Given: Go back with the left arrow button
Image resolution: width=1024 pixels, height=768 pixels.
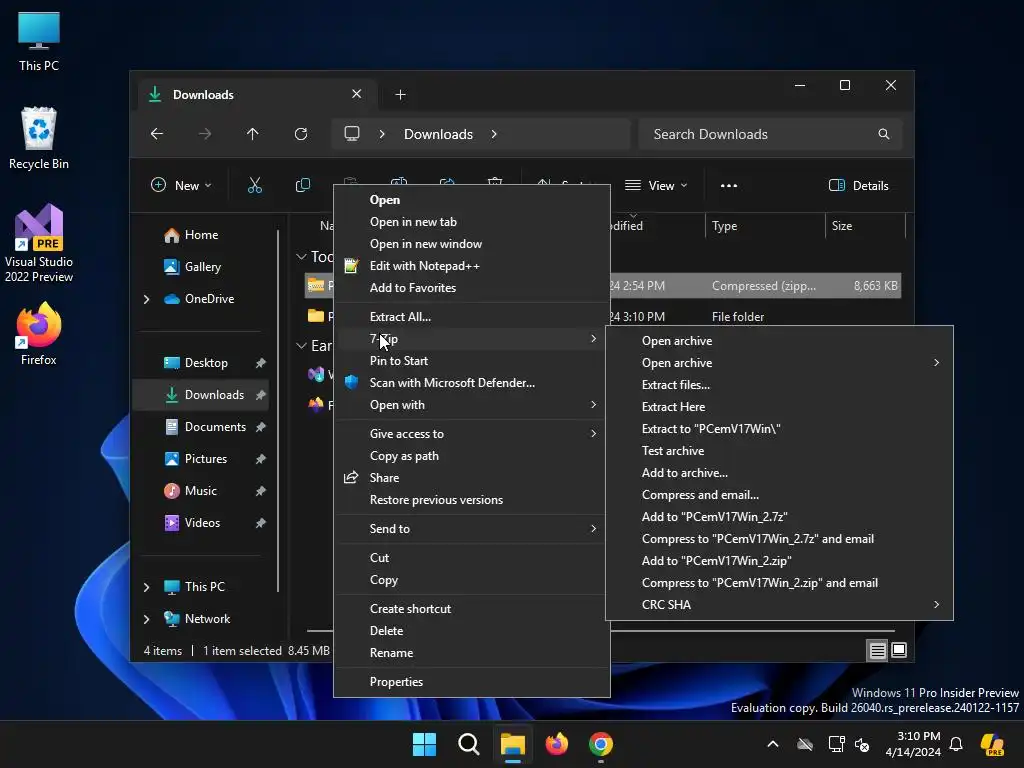Looking at the screenshot, I should 157,134.
